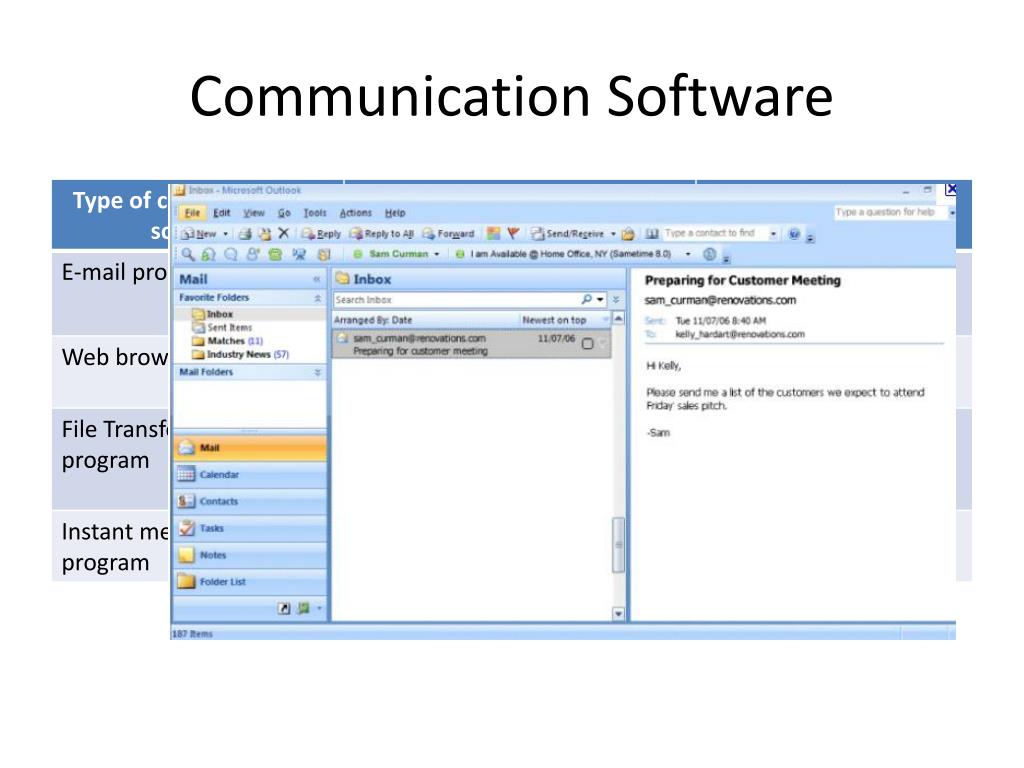Select the Mail navigation button
Viewport: 1024px width, 768px height.
(x=250, y=448)
